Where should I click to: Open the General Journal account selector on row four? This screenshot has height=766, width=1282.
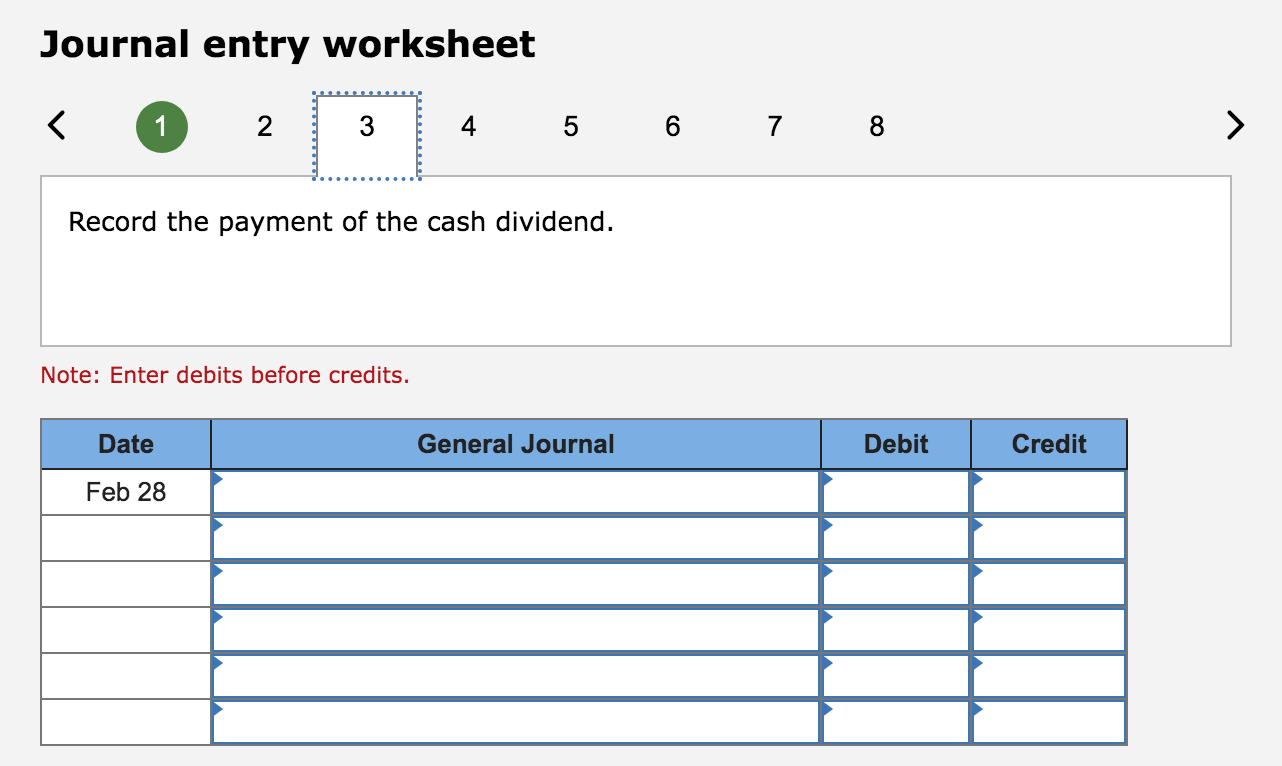(x=217, y=616)
